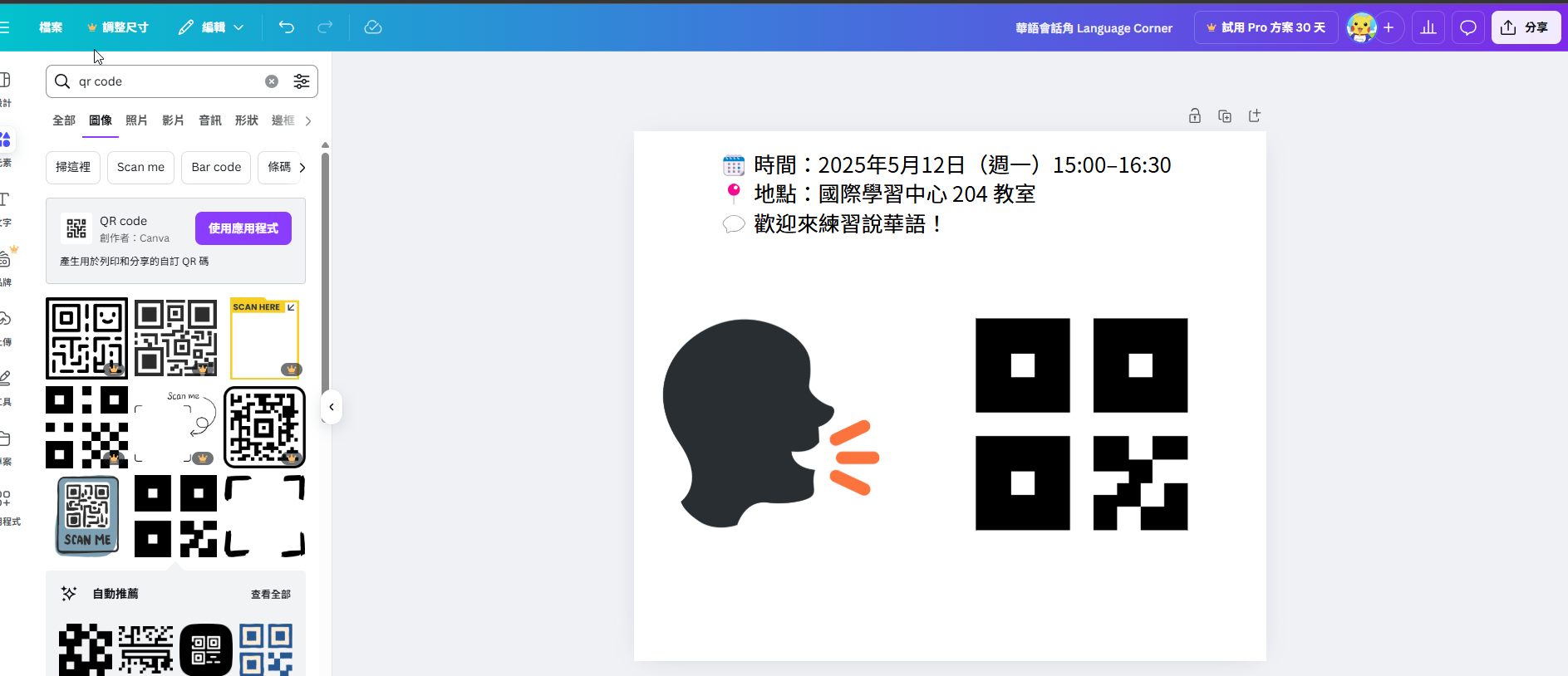Click the document title Language Corner

click(1094, 27)
